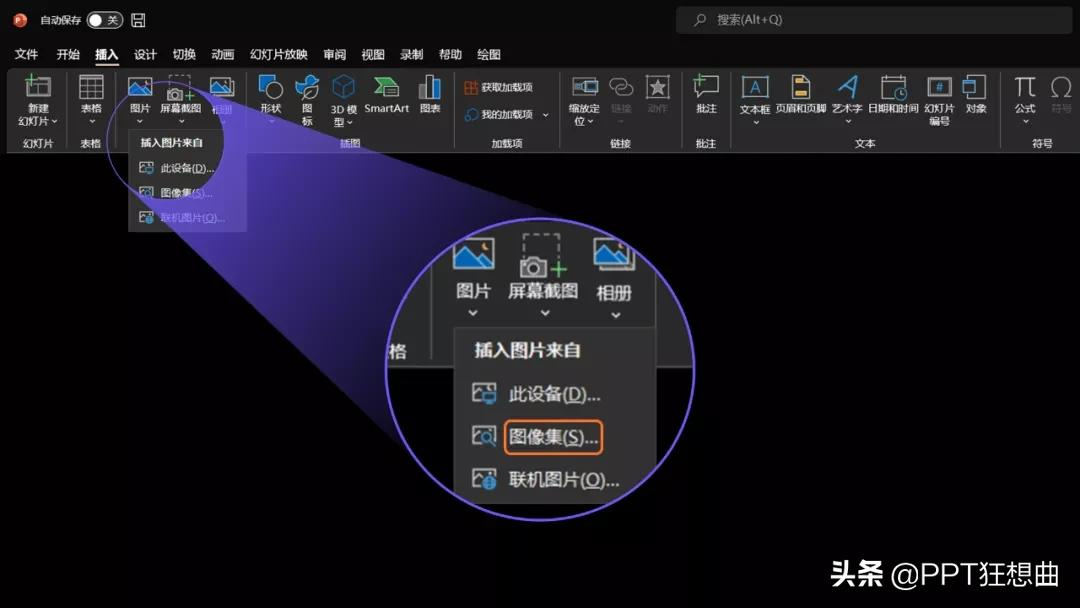Select the 插入 ribbon tab

(107, 54)
